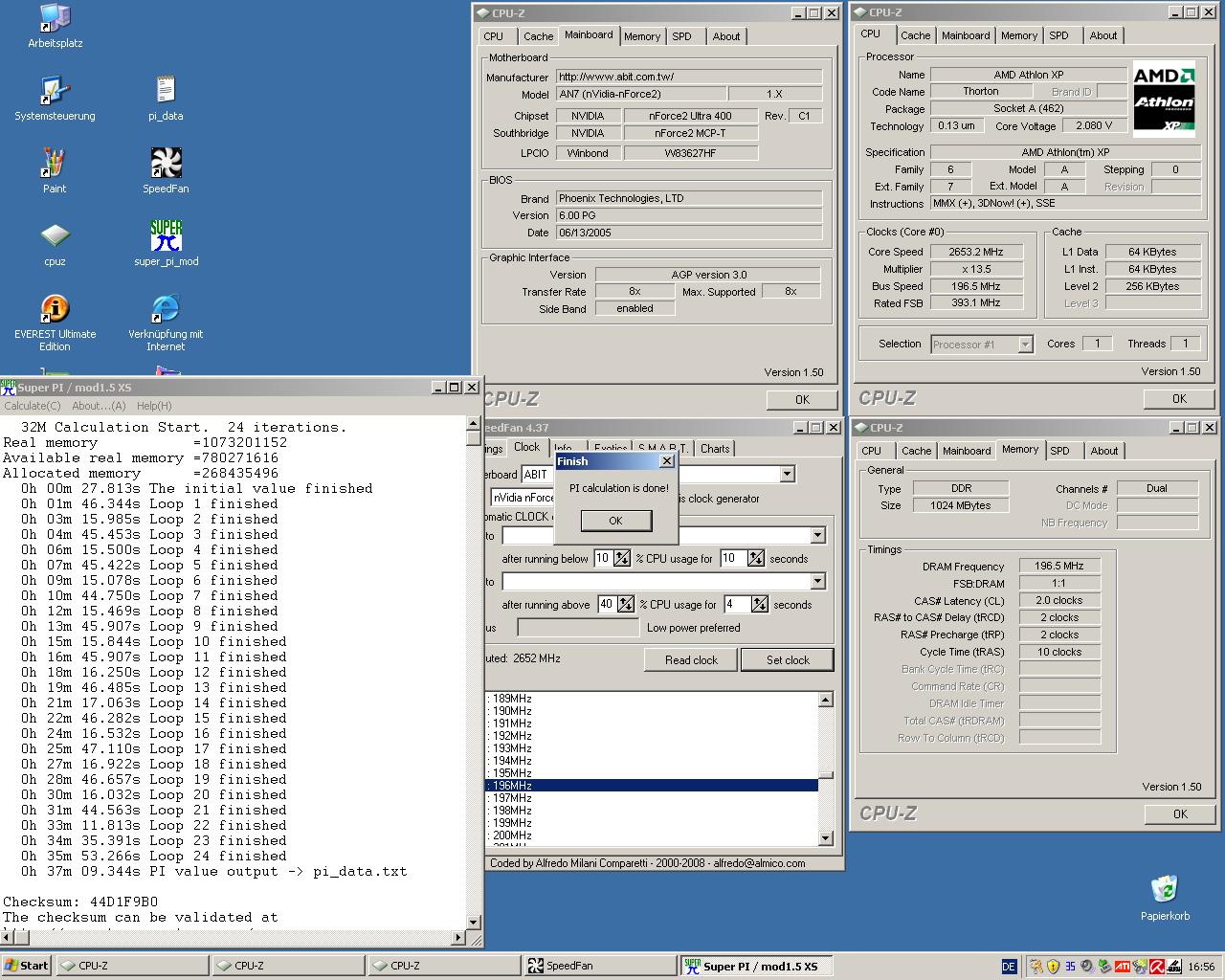Open Verknüpfung mit Internet shortcut
This screenshot has height=980, width=1225.
[166, 323]
